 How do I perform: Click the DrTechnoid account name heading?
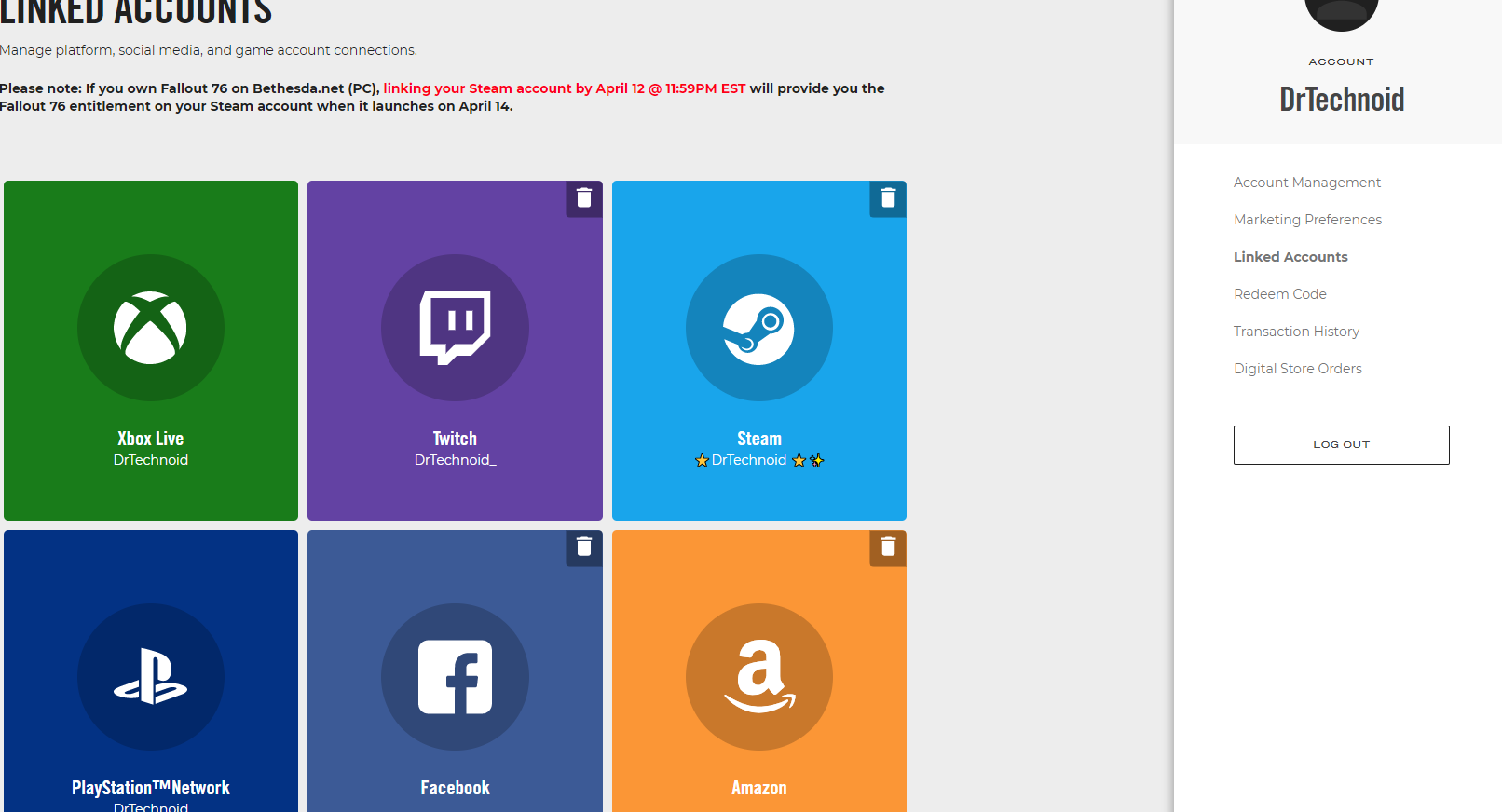[1342, 100]
